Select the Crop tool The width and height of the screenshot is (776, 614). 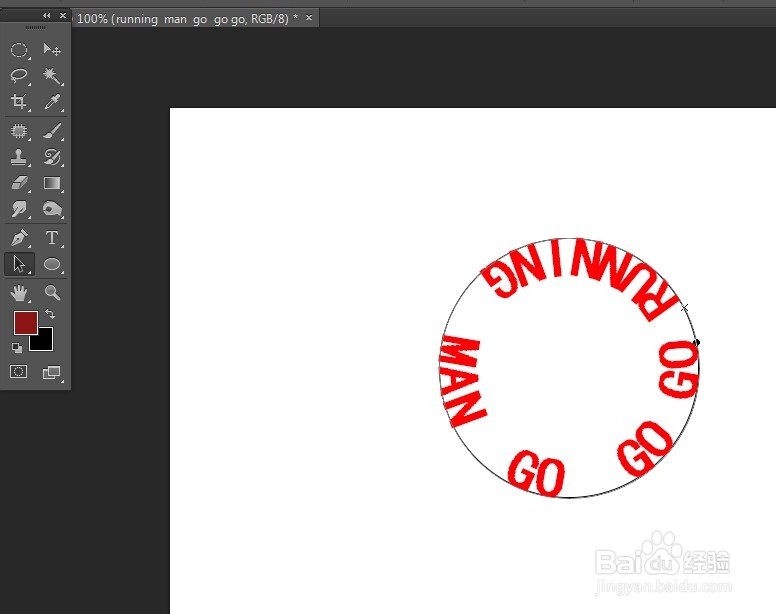pos(19,102)
